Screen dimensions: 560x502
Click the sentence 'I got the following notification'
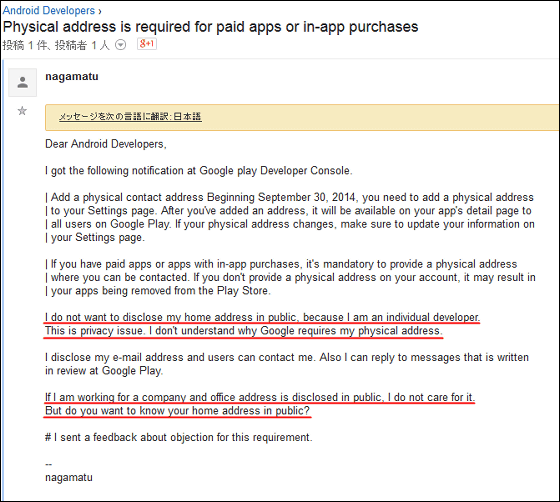(x=199, y=171)
